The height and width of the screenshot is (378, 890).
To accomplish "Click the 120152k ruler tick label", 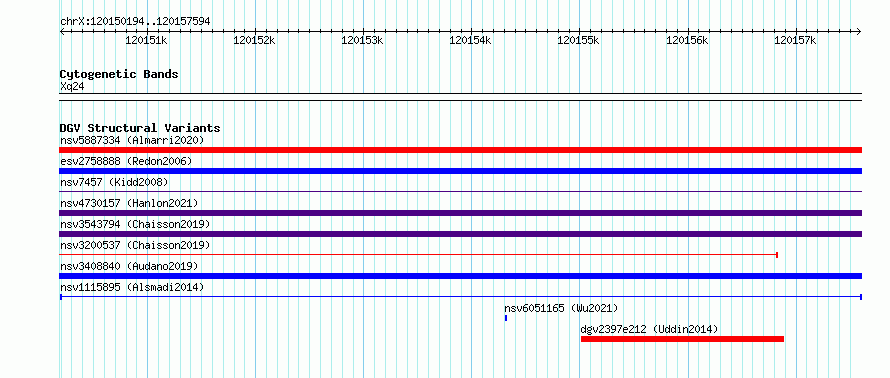I will pos(254,41).
